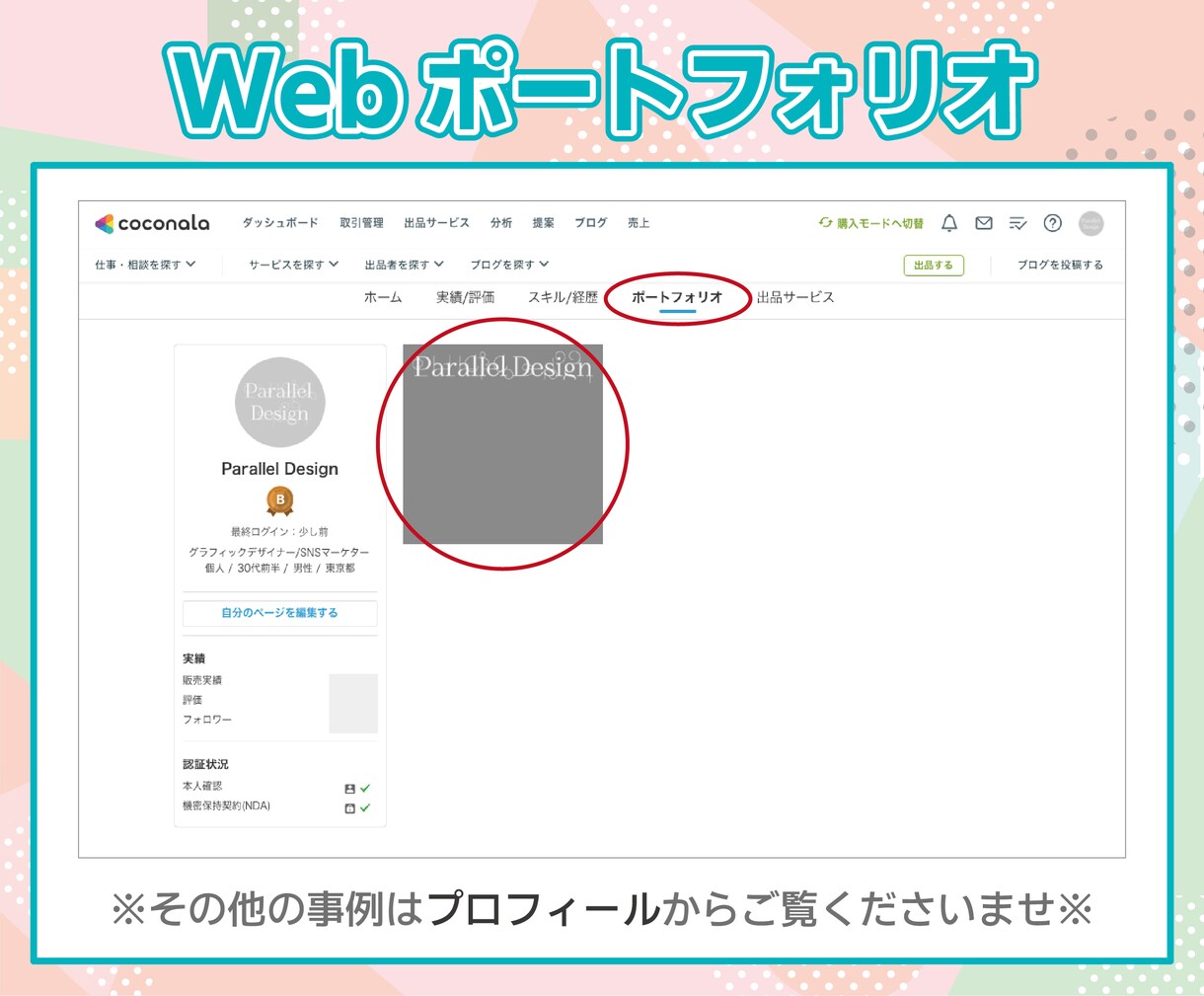Select the ホーム profile tab
Screen dimensions: 1204x996
point(383,297)
